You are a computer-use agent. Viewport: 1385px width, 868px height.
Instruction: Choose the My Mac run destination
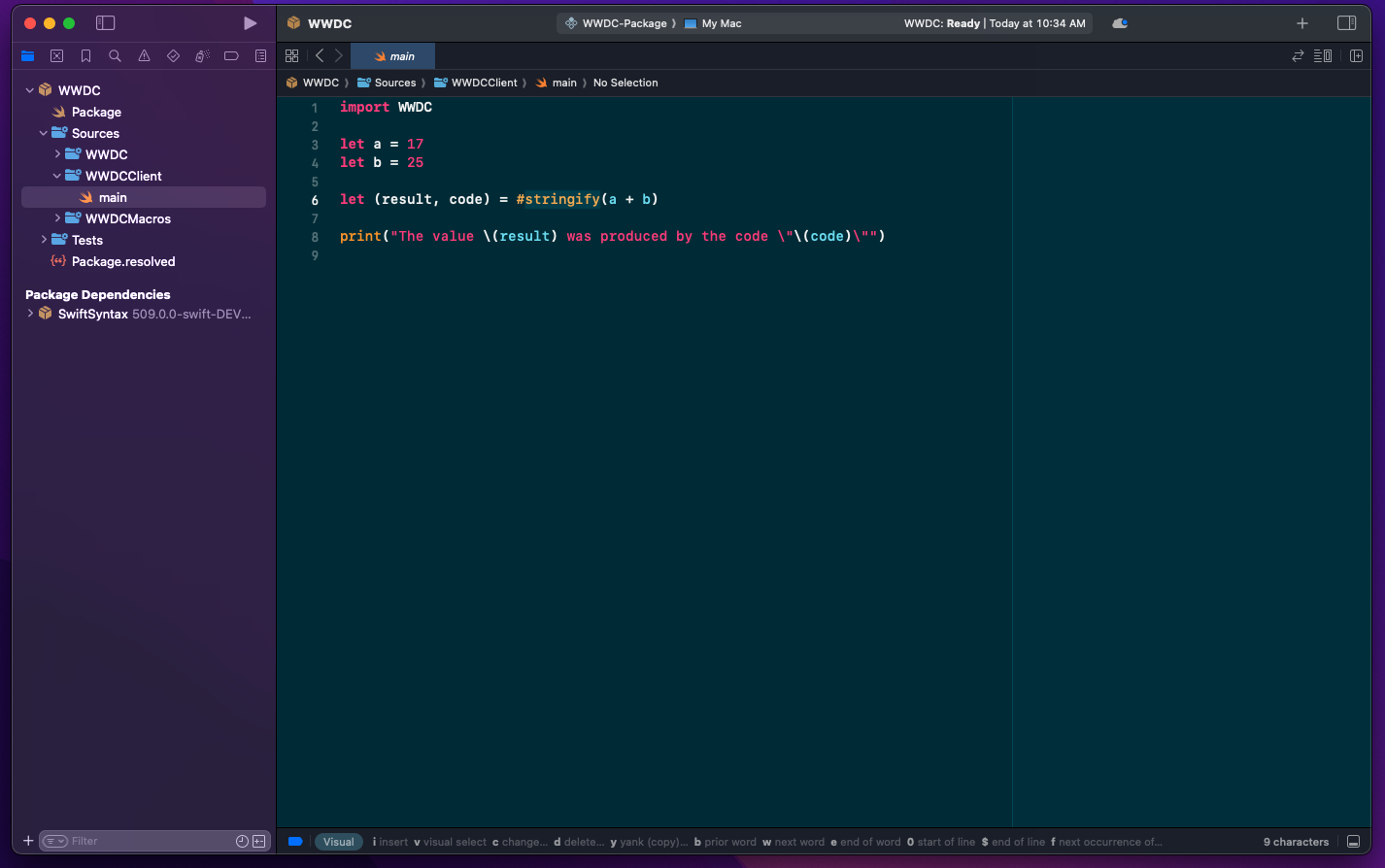coord(713,23)
